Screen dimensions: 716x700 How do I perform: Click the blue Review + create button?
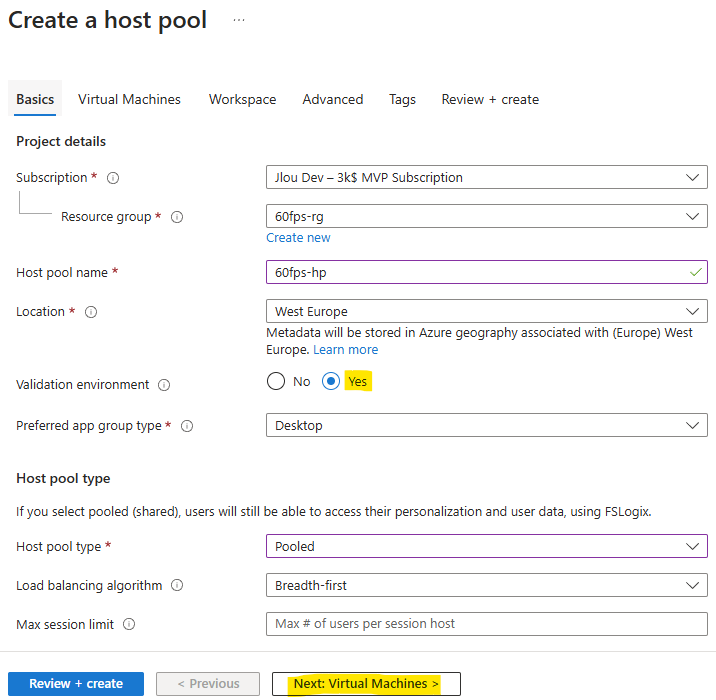(76, 684)
